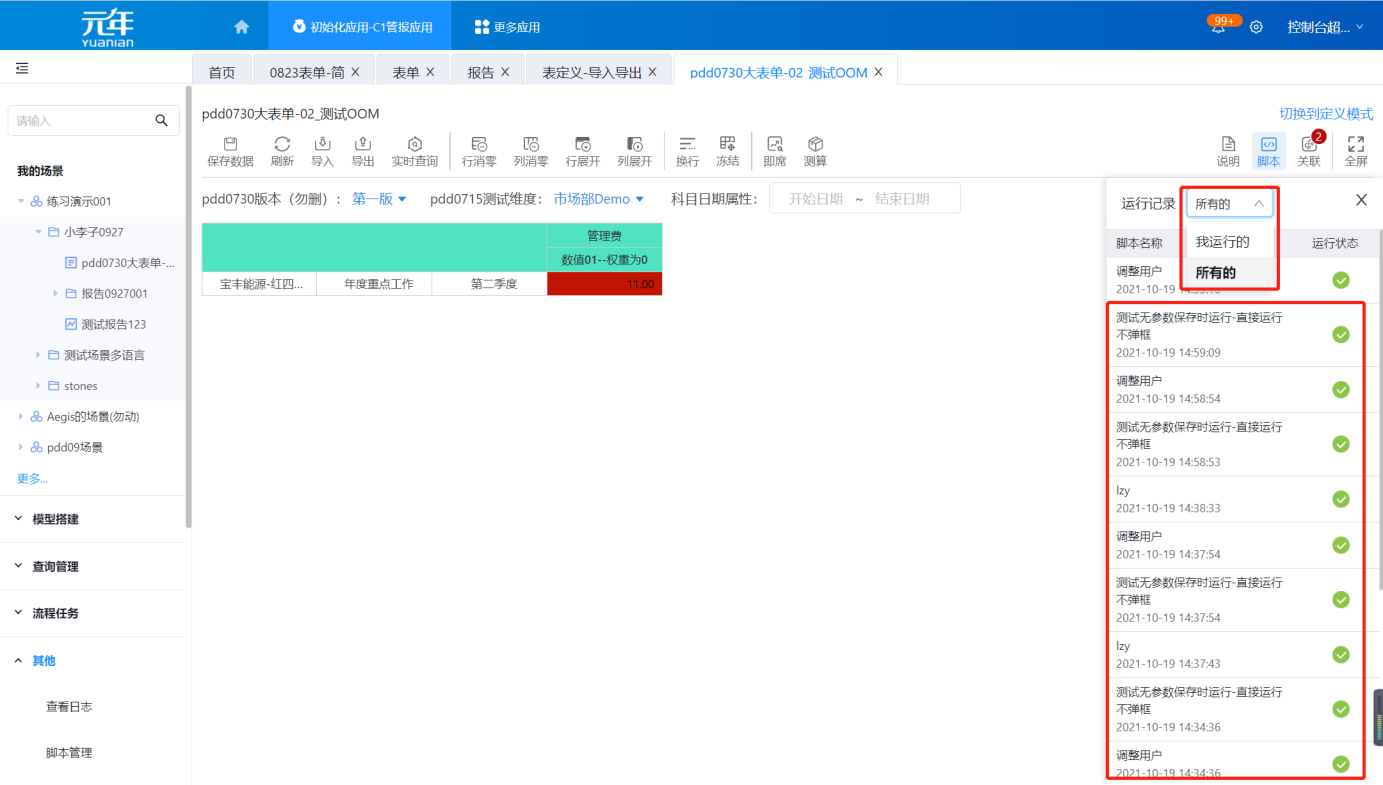Click the 刷新 refresh toolbar icon
The width and height of the screenshot is (1383, 785).
tap(282, 144)
